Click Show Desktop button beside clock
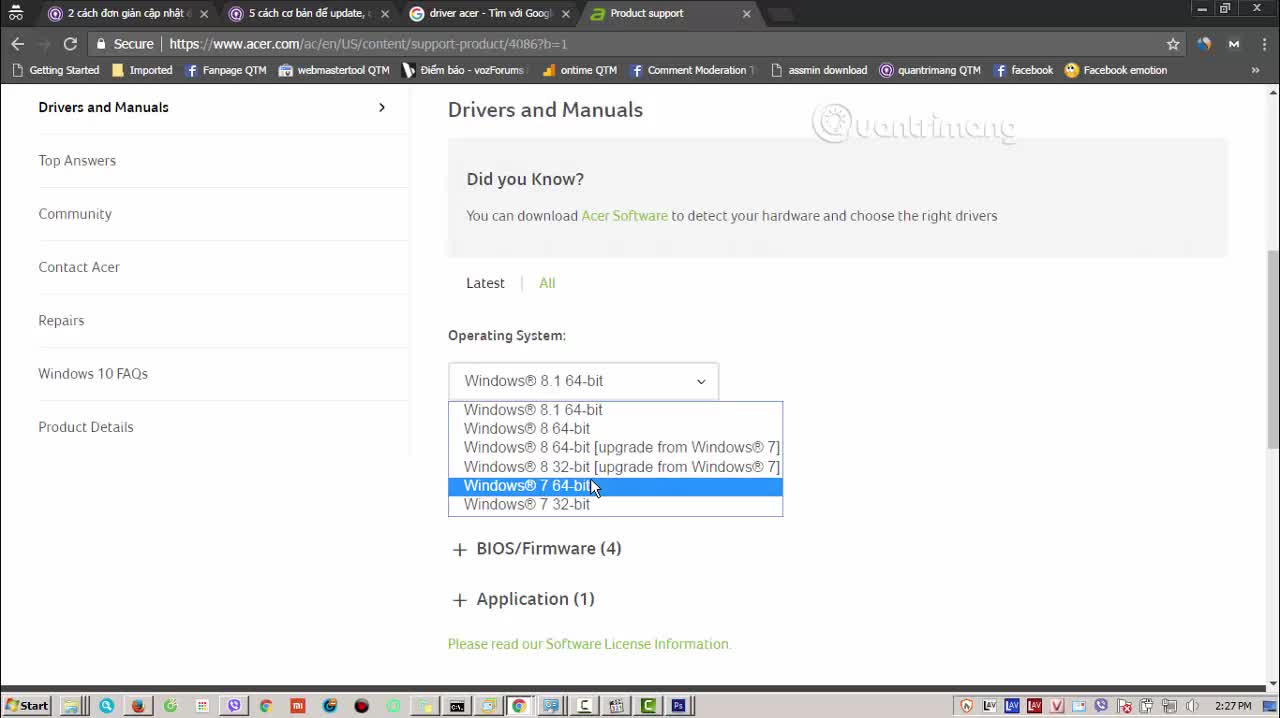 1269,705
